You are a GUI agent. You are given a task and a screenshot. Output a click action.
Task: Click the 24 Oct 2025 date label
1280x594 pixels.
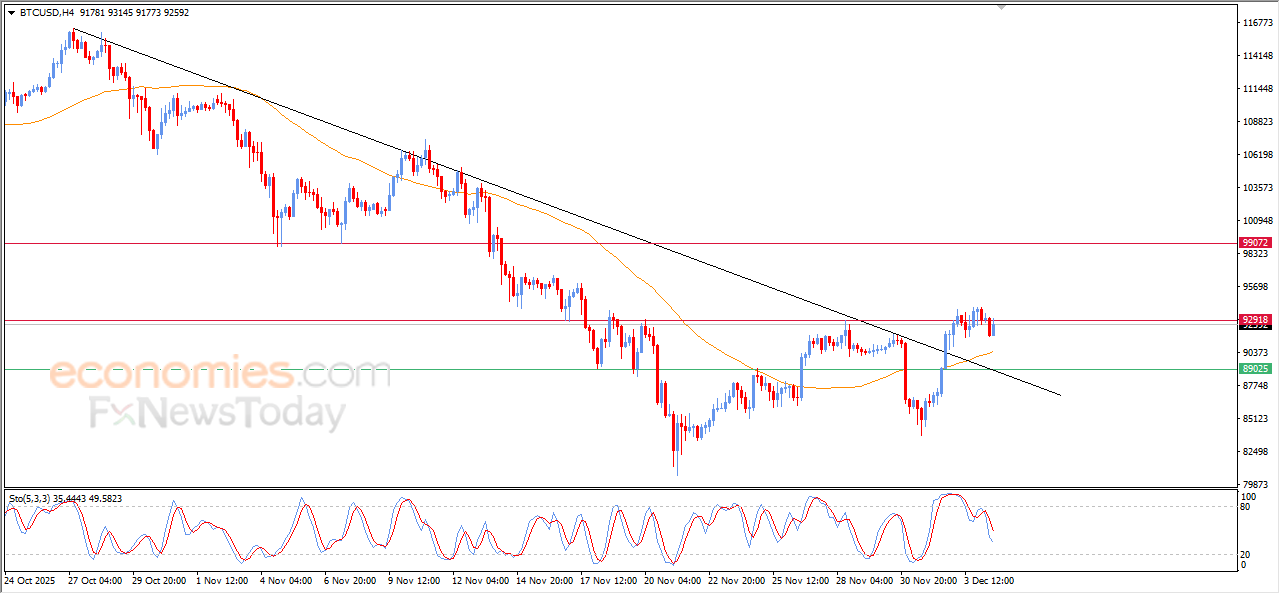tap(29, 580)
